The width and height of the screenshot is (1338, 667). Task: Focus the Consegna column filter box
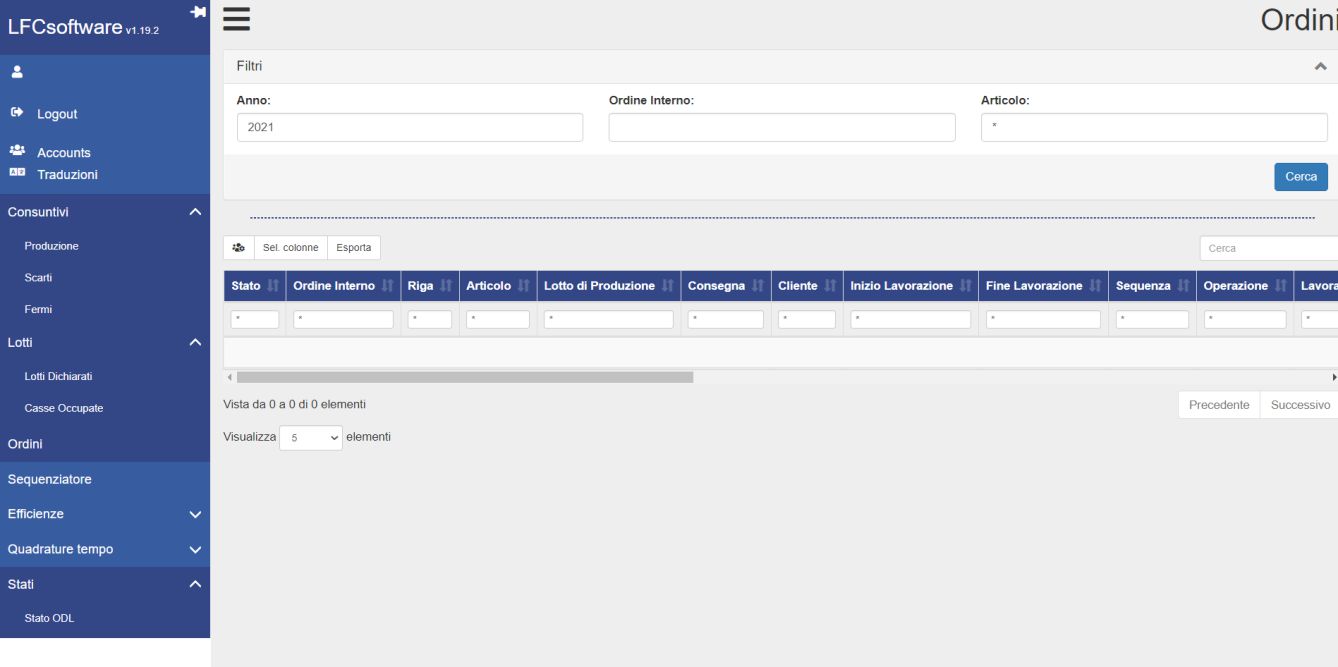726,320
